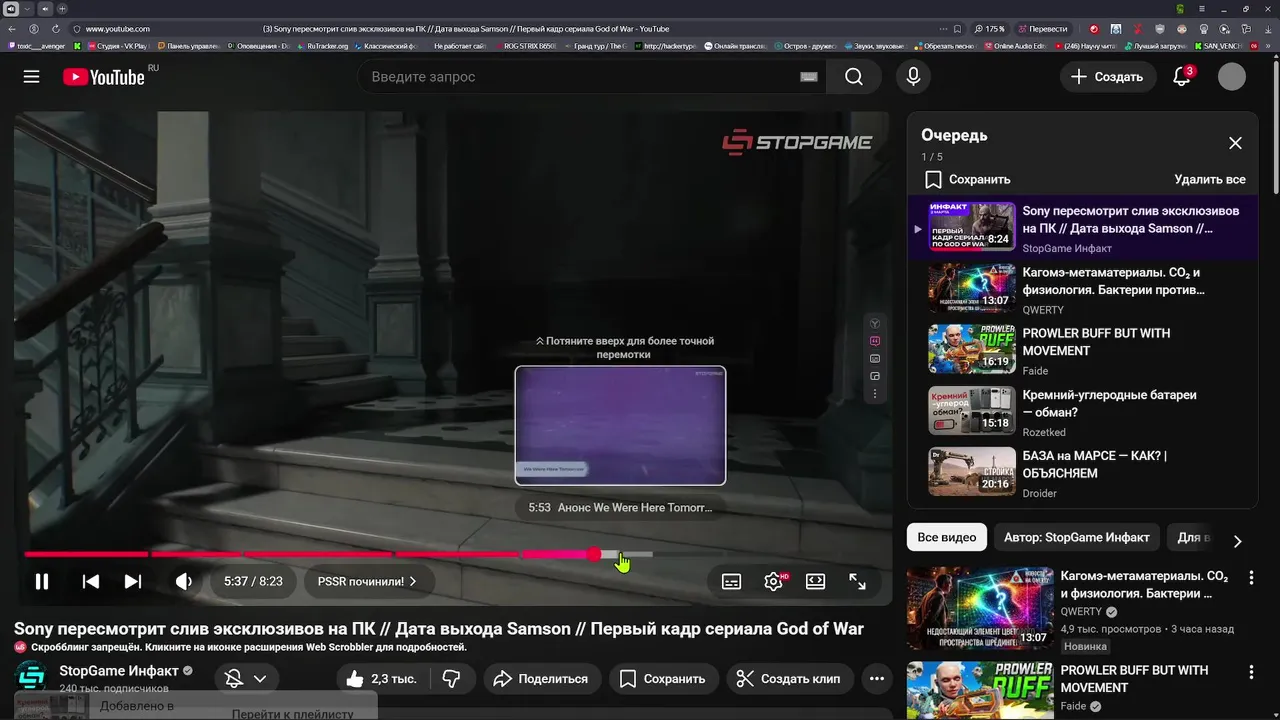Play the Sony queue item

pyautogui.click(x=1083, y=229)
